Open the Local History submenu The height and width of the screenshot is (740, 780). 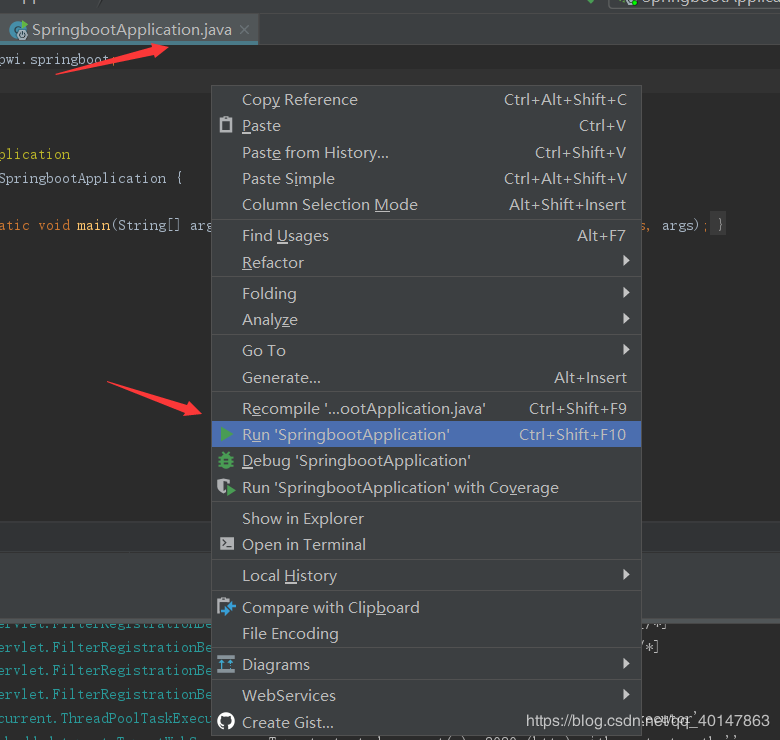coord(289,576)
